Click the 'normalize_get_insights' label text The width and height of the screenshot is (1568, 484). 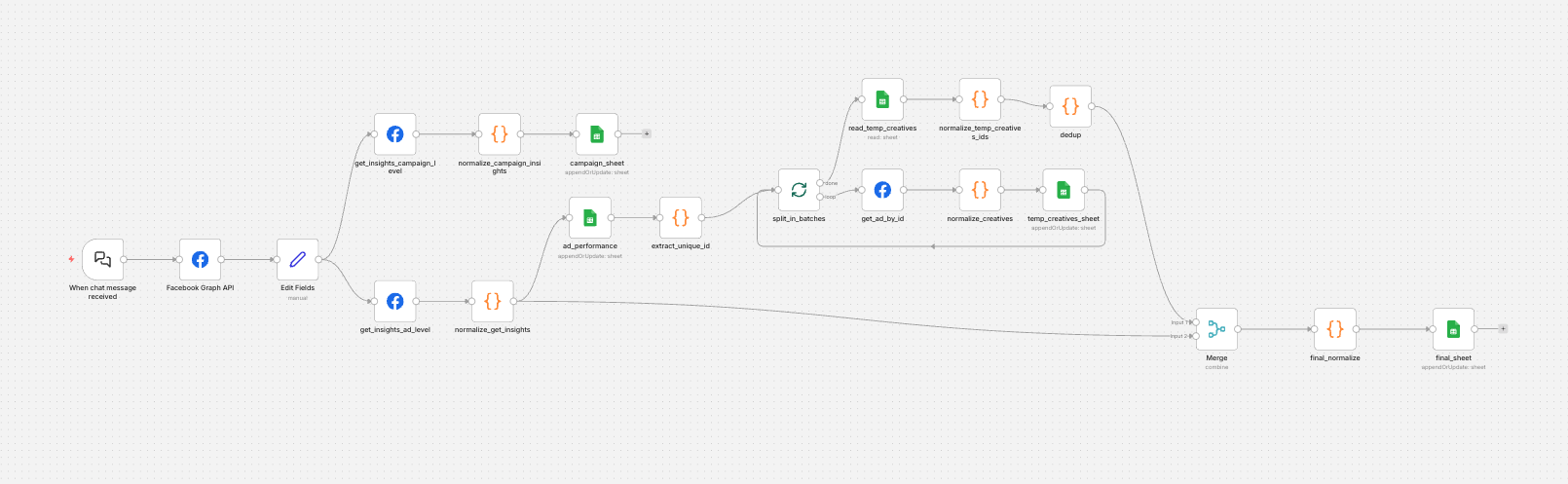tap(492, 330)
